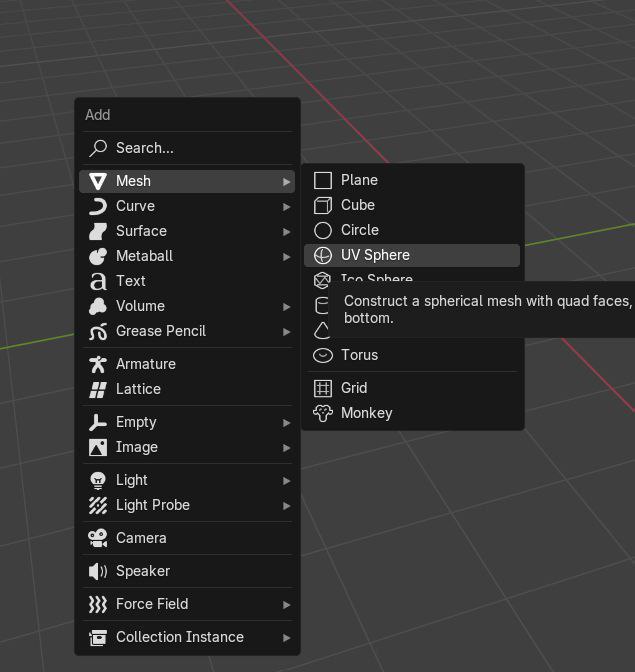Click the Monkey head icon

(323, 413)
